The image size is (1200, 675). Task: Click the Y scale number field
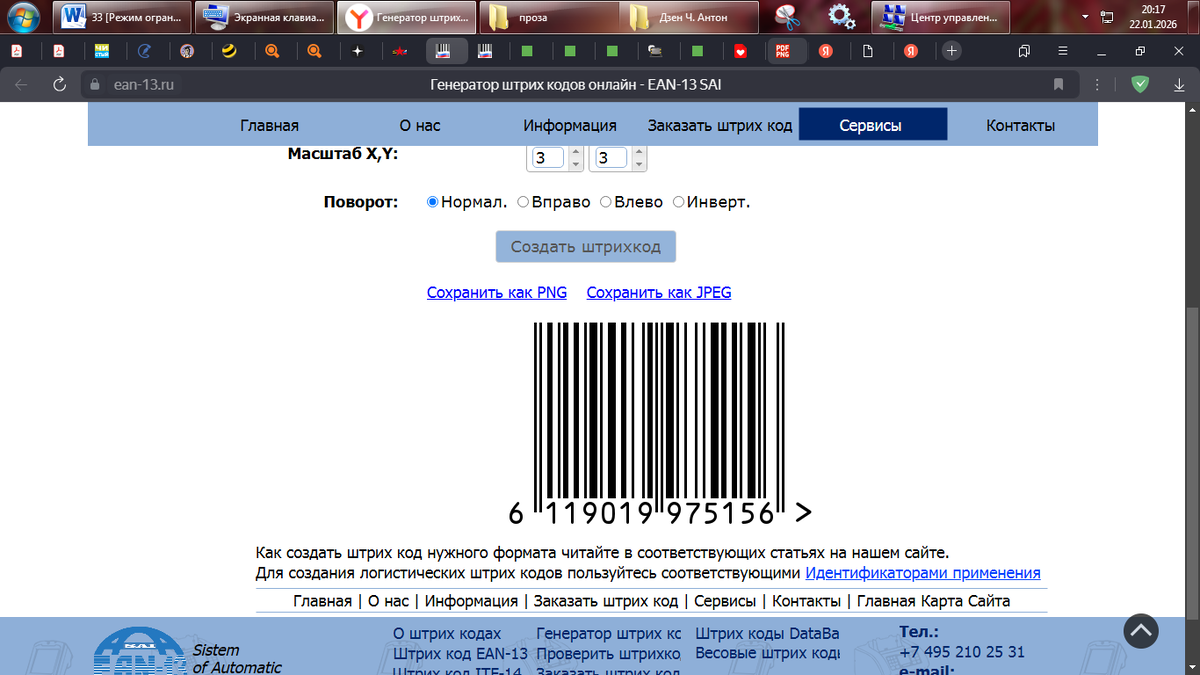[x=611, y=158]
